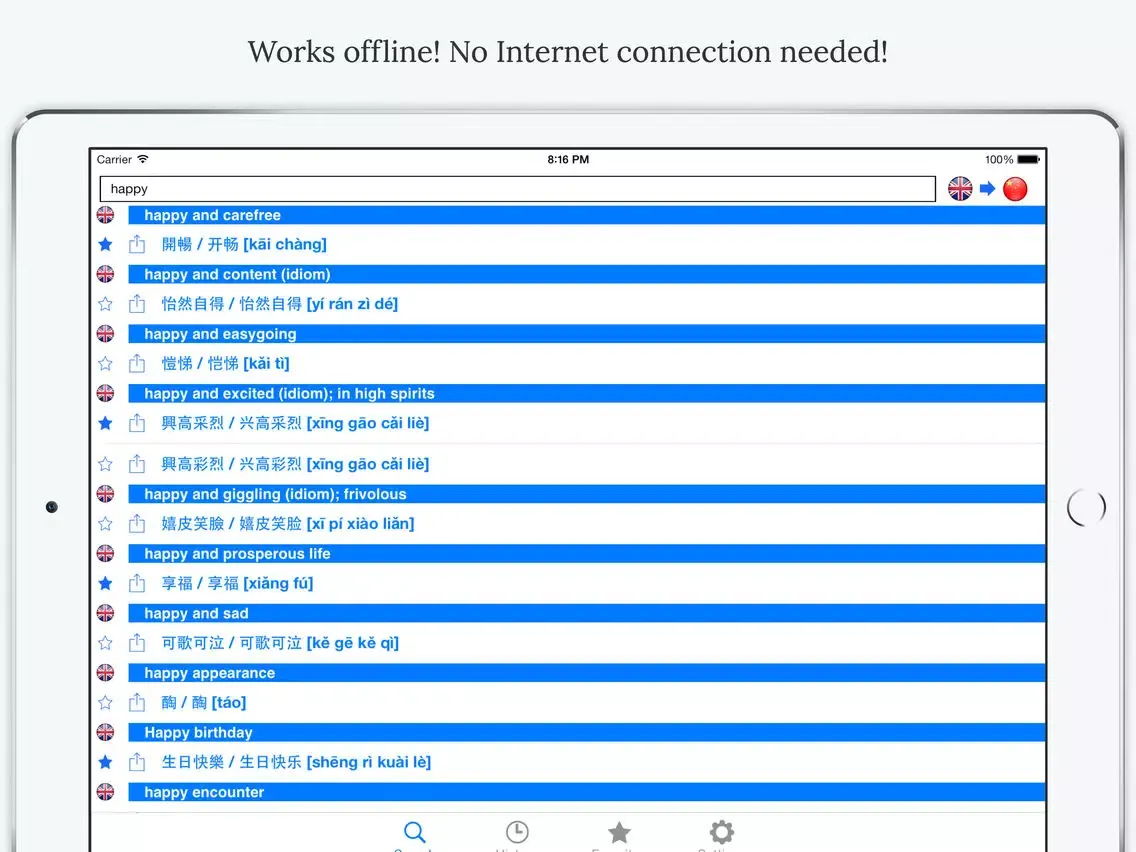The width and height of the screenshot is (1136, 852).
Task: Select the 'happy and content (idiom)' header
Action: tap(586, 275)
